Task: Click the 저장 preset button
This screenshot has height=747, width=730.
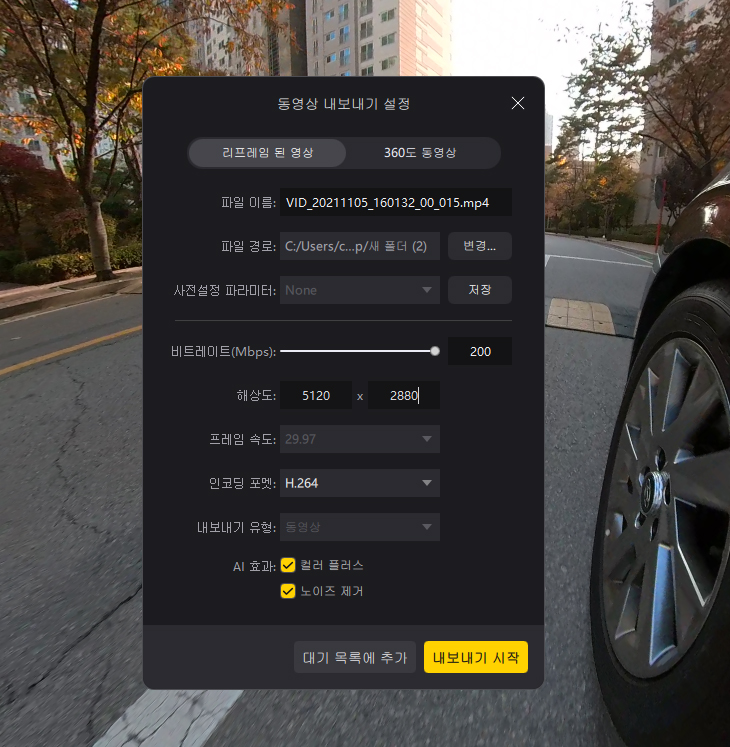Action: [479, 290]
